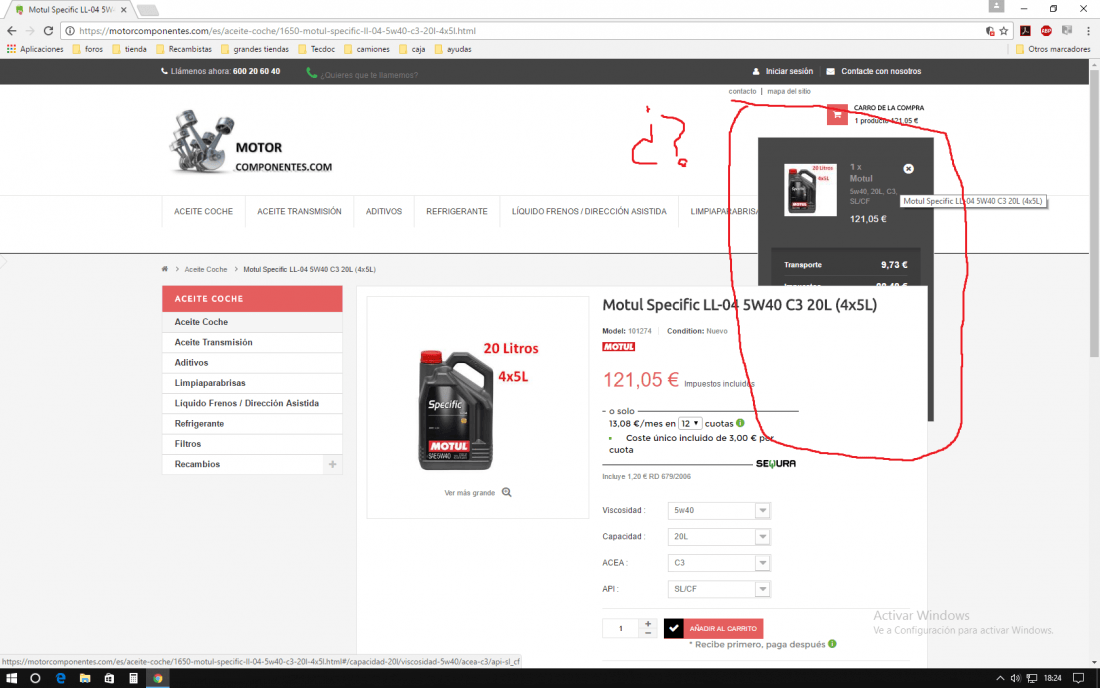This screenshot has height=688, width=1100.
Task: Click the main product image
Action: click(x=477, y=407)
